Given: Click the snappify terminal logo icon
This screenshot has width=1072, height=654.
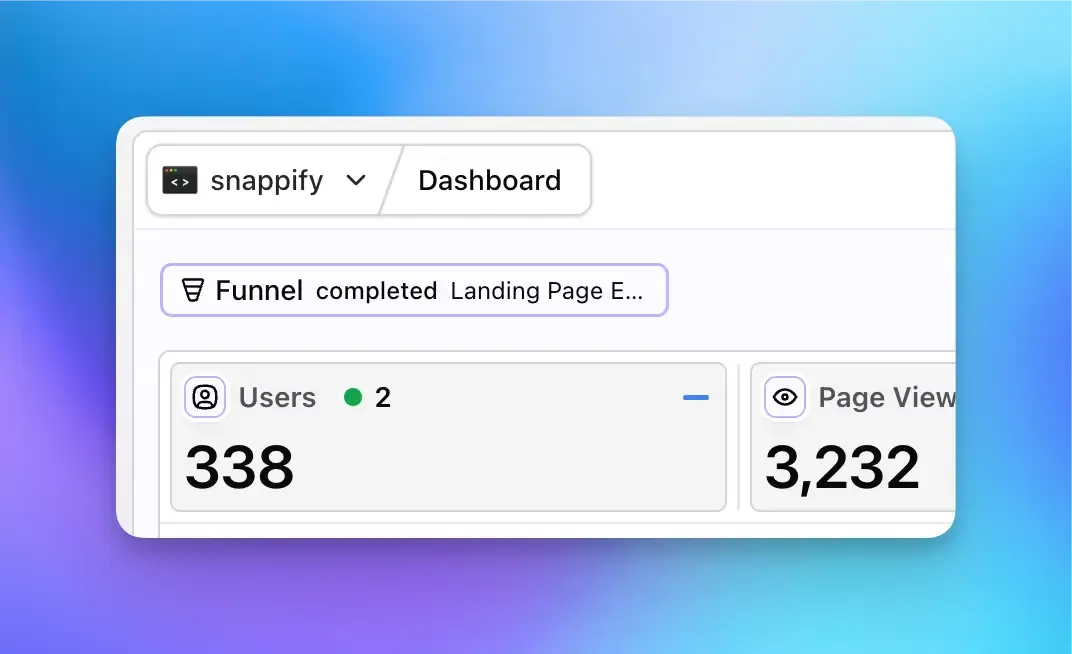Looking at the screenshot, I should coord(180,180).
